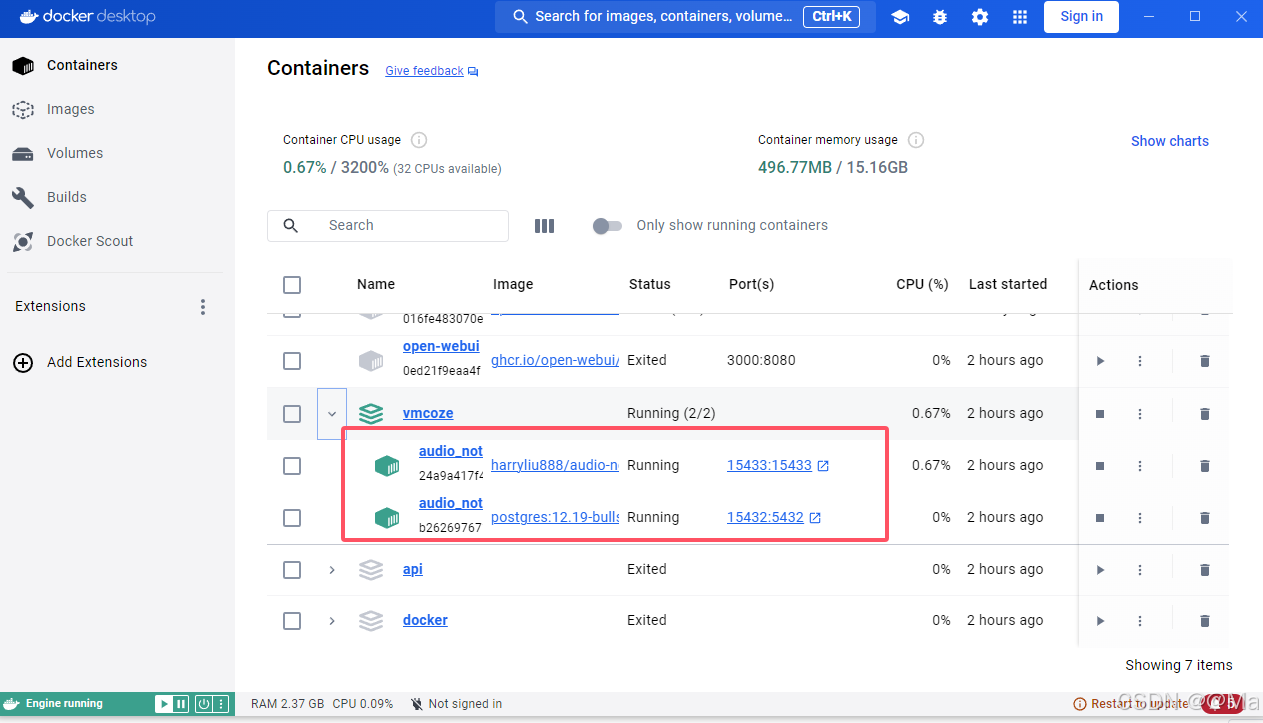Click the engine power button in status bar
This screenshot has height=723, width=1263.
pos(204,704)
